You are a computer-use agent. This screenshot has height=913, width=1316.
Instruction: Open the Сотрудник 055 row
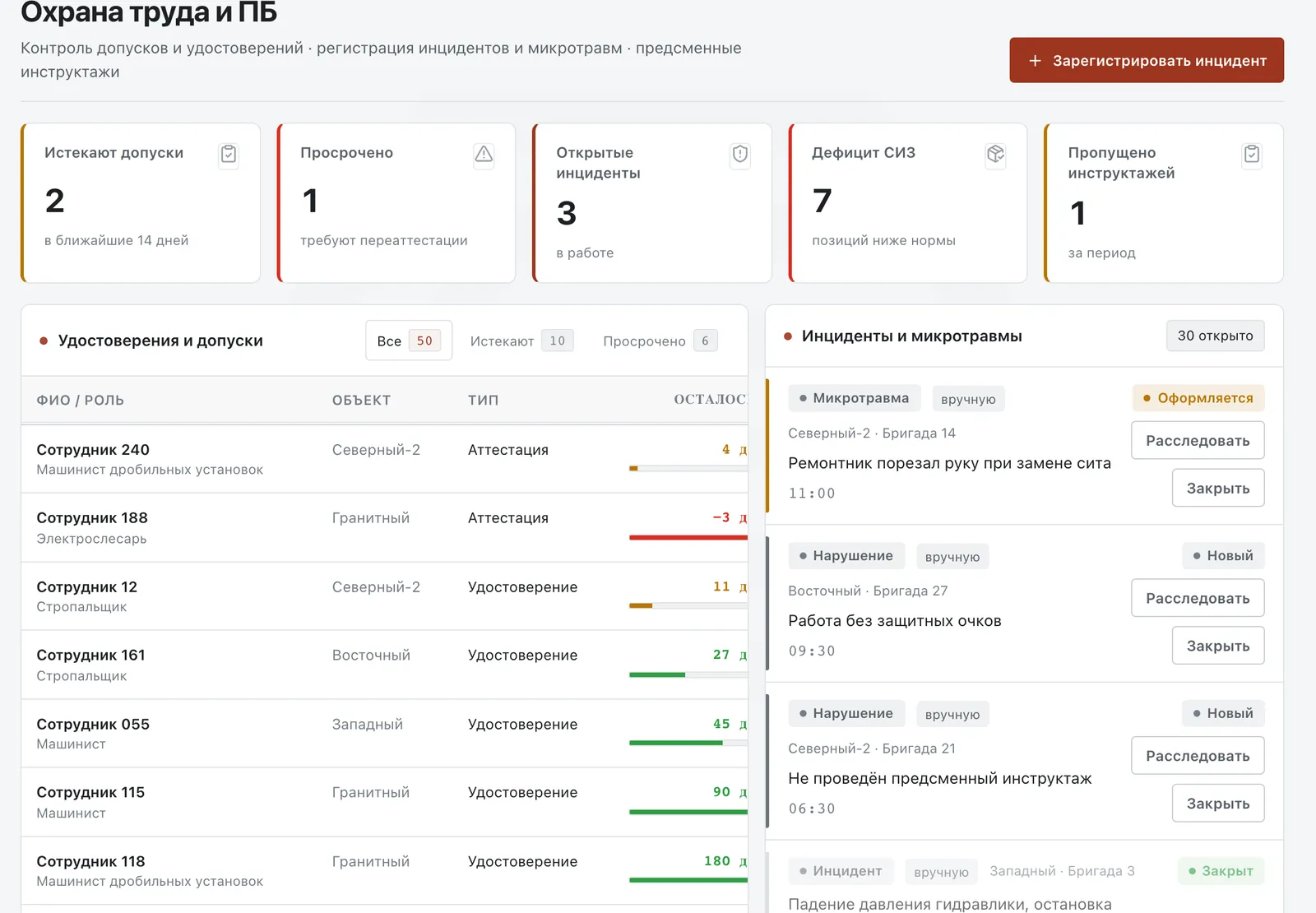pos(384,734)
